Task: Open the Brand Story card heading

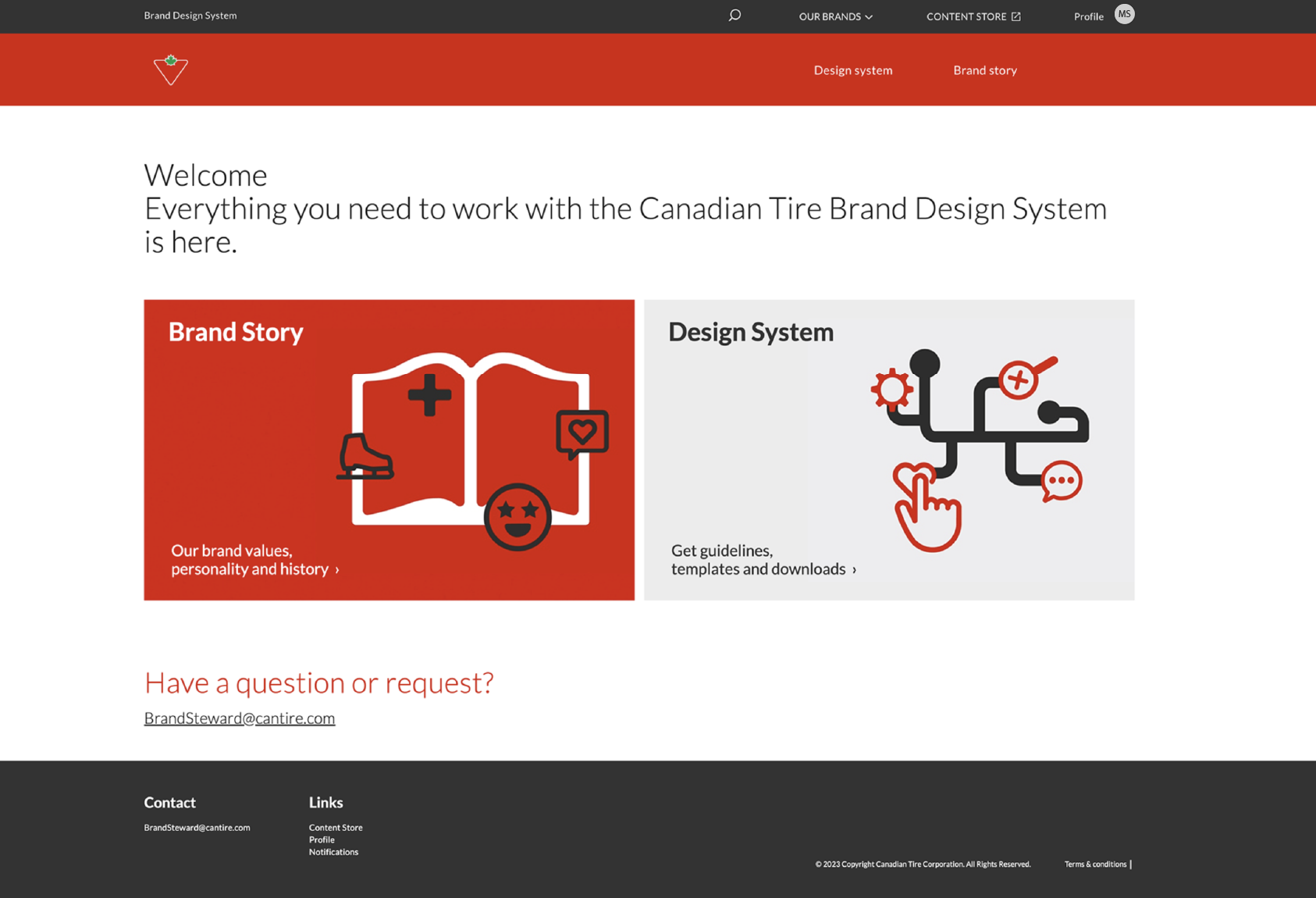Action: pos(236,332)
